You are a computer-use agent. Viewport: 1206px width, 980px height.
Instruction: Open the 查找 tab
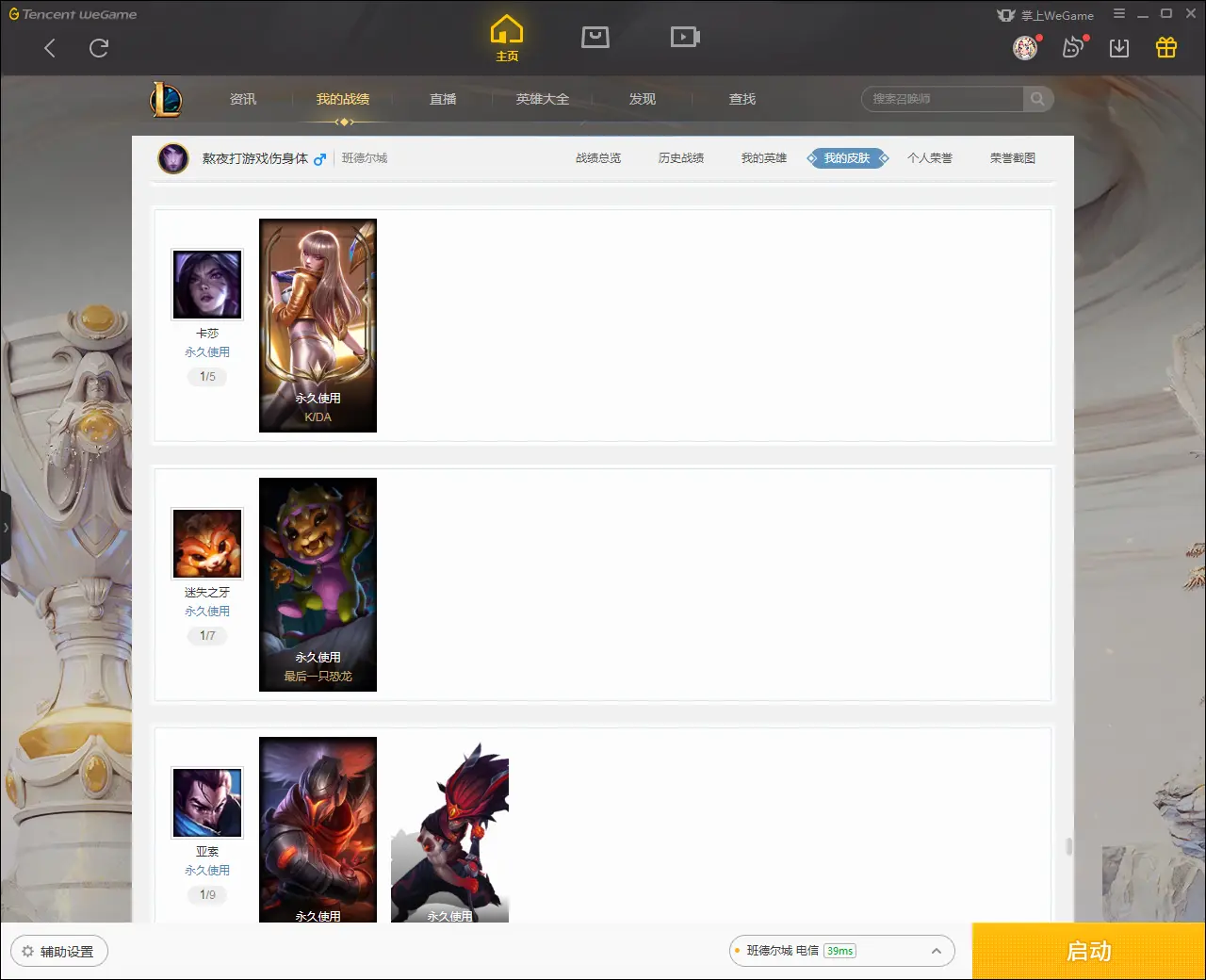click(742, 99)
